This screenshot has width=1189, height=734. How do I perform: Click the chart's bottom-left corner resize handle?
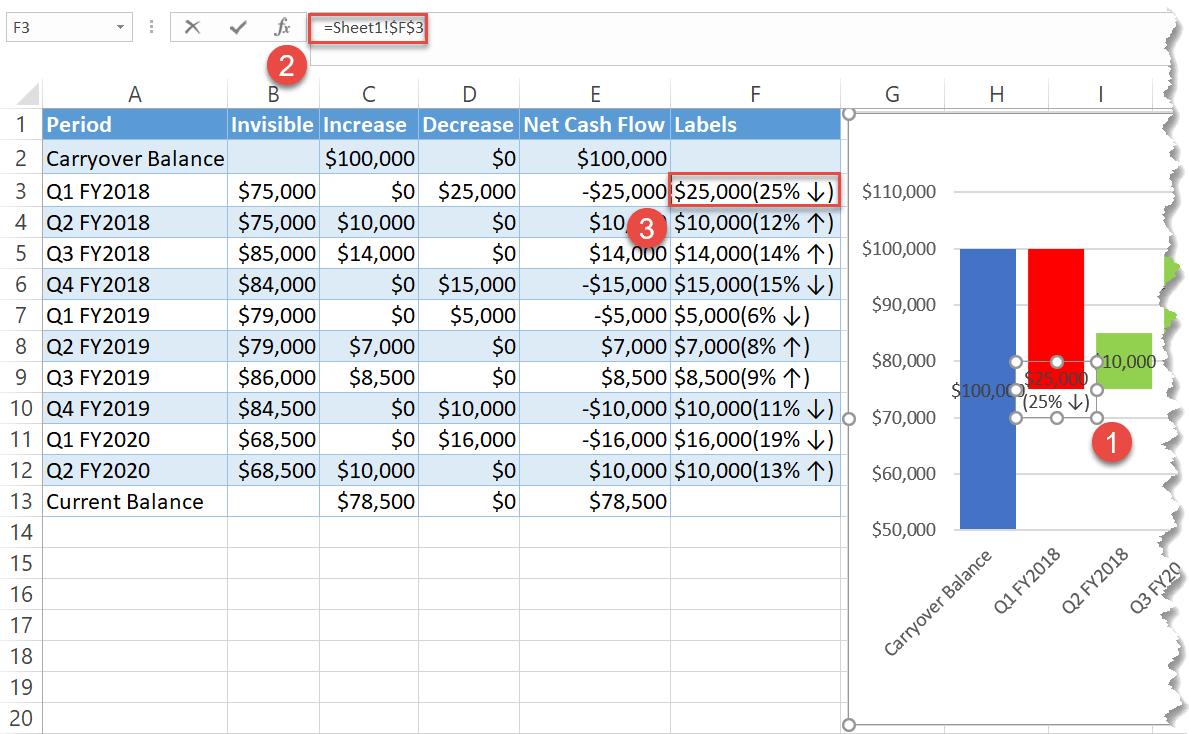[849, 725]
